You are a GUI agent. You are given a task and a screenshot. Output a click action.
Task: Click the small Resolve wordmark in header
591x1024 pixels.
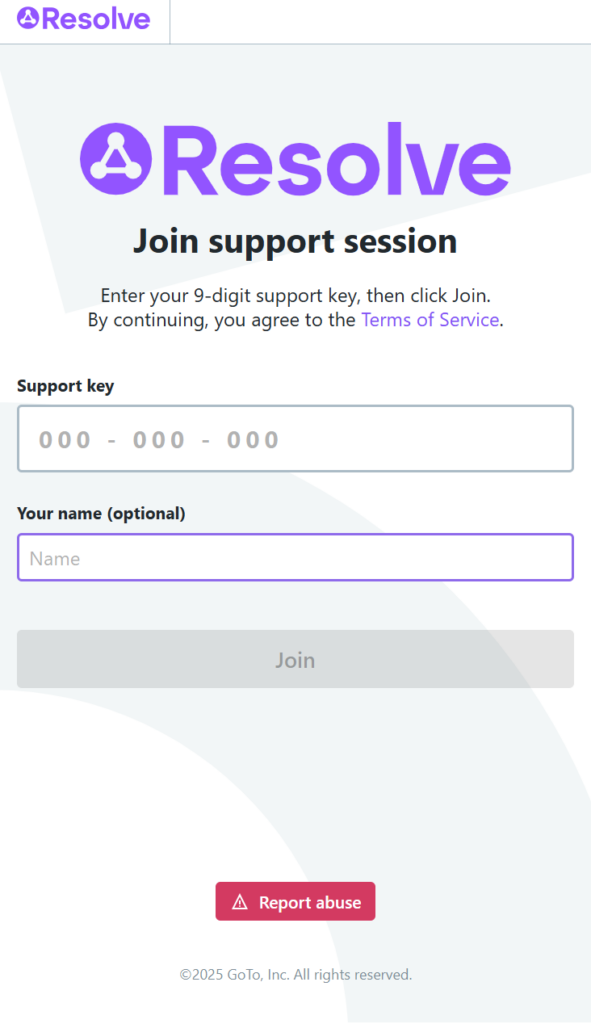(x=96, y=18)
